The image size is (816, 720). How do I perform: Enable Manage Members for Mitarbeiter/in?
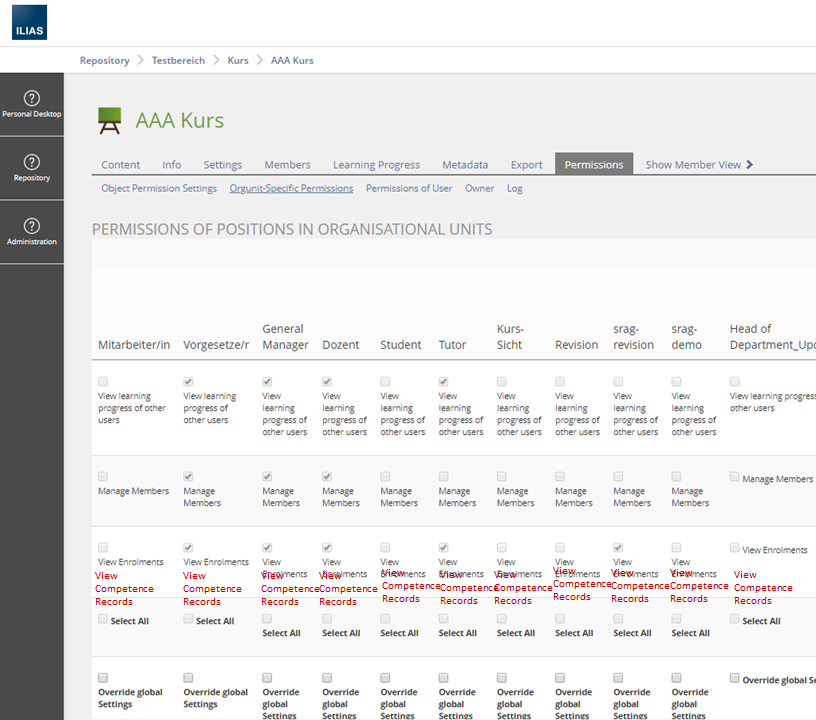[x=103, y=477]
